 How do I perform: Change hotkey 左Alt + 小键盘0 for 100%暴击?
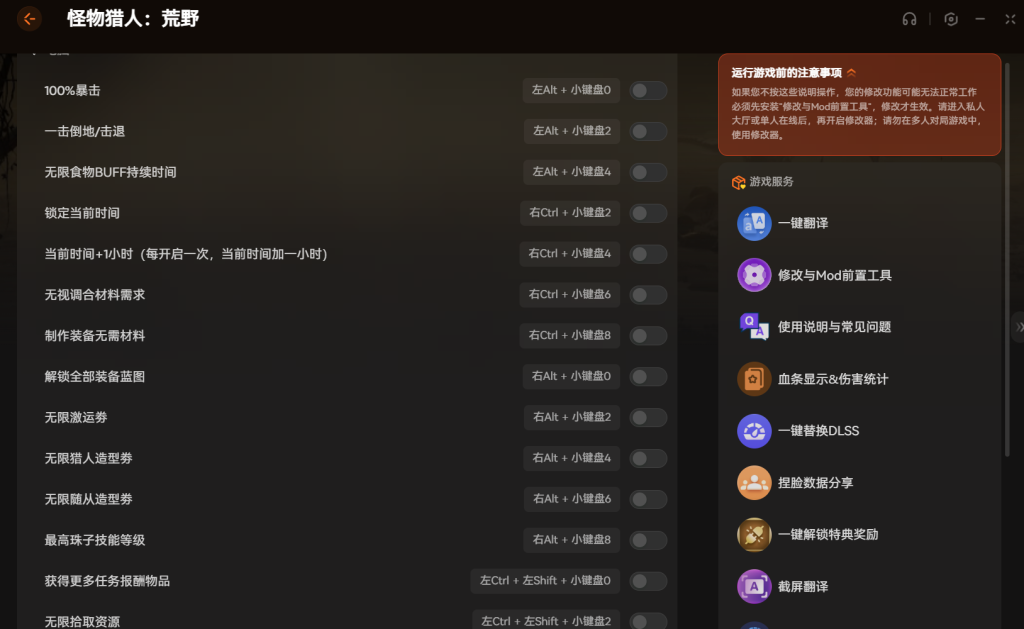pos(571,91)
